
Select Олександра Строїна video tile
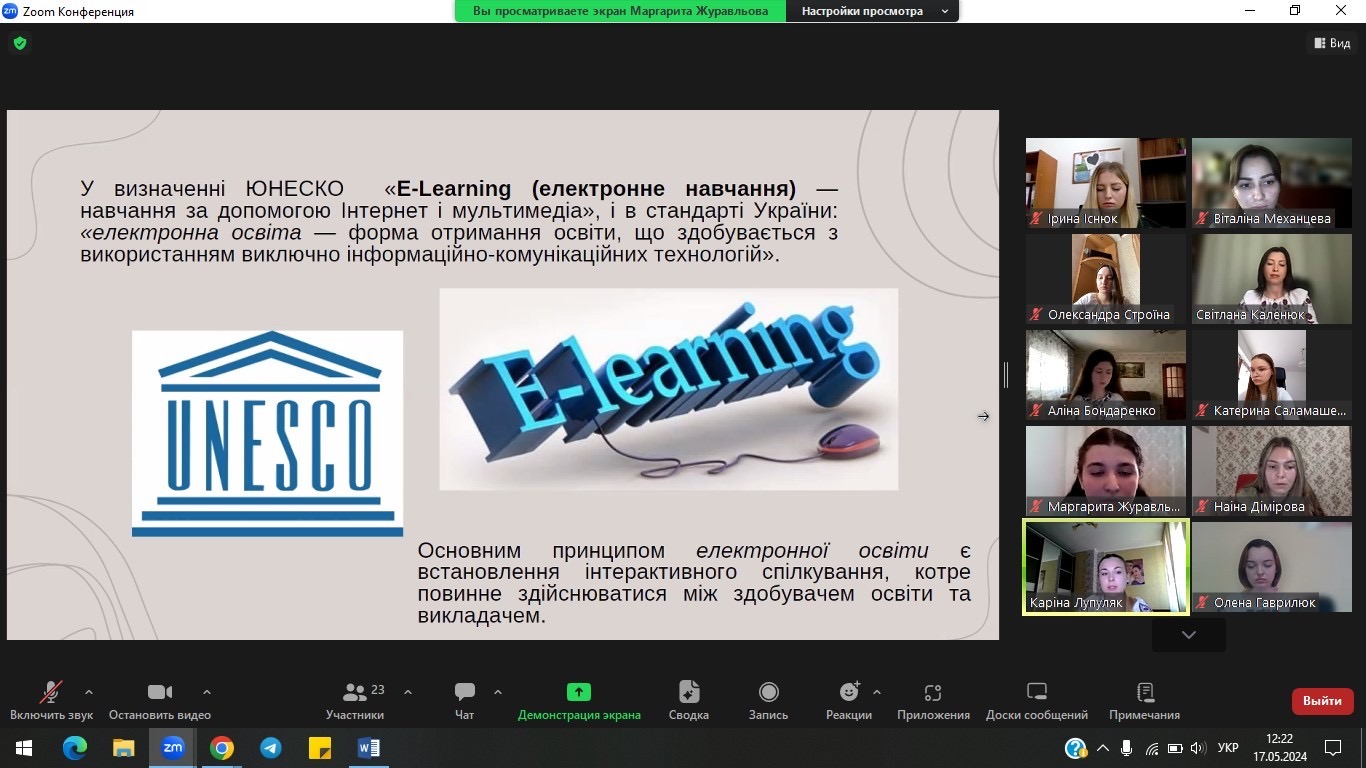1106,279
